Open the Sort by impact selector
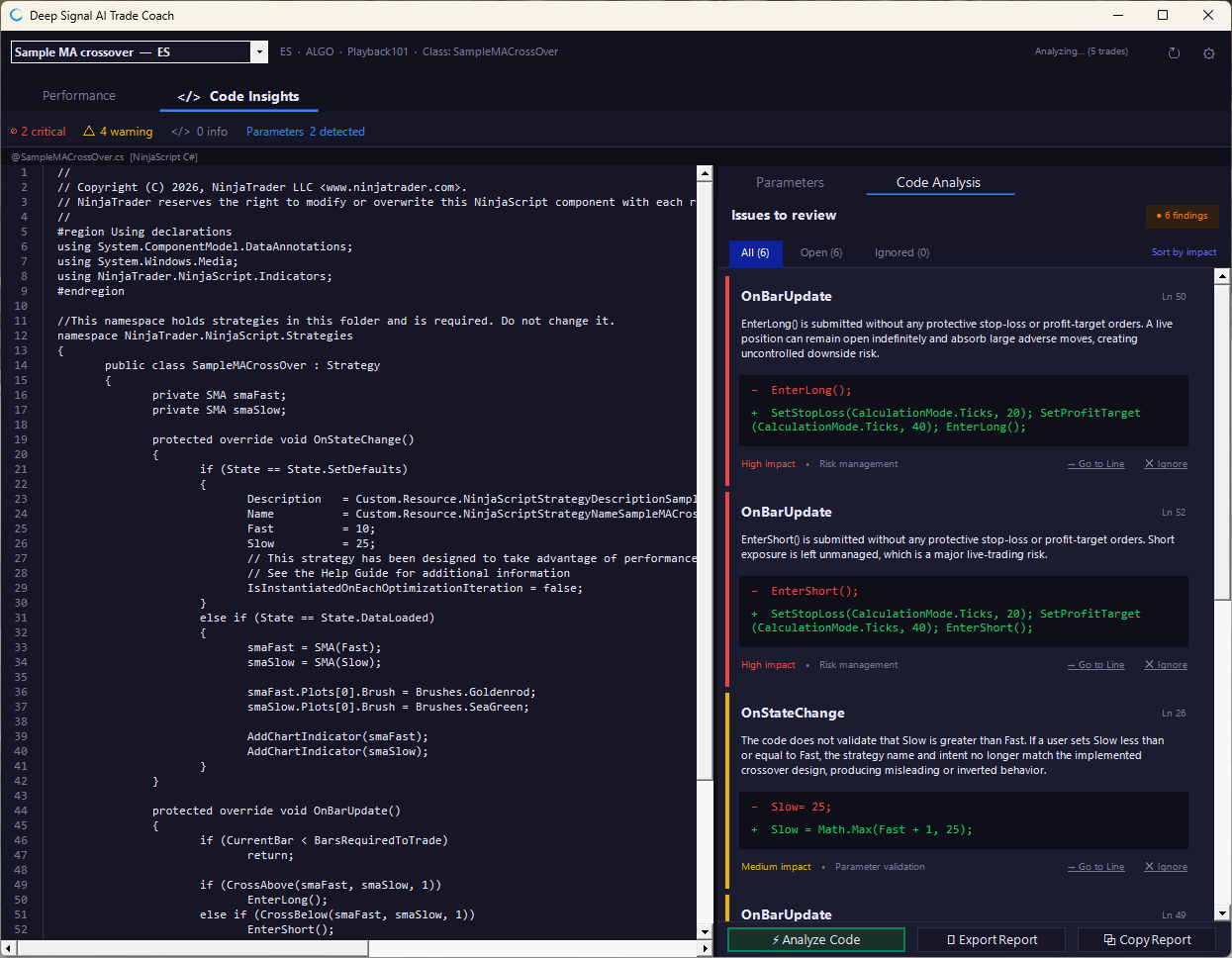Viewport: 1232px width, 958px height. pyautogui.click(x=1184, y=252)
